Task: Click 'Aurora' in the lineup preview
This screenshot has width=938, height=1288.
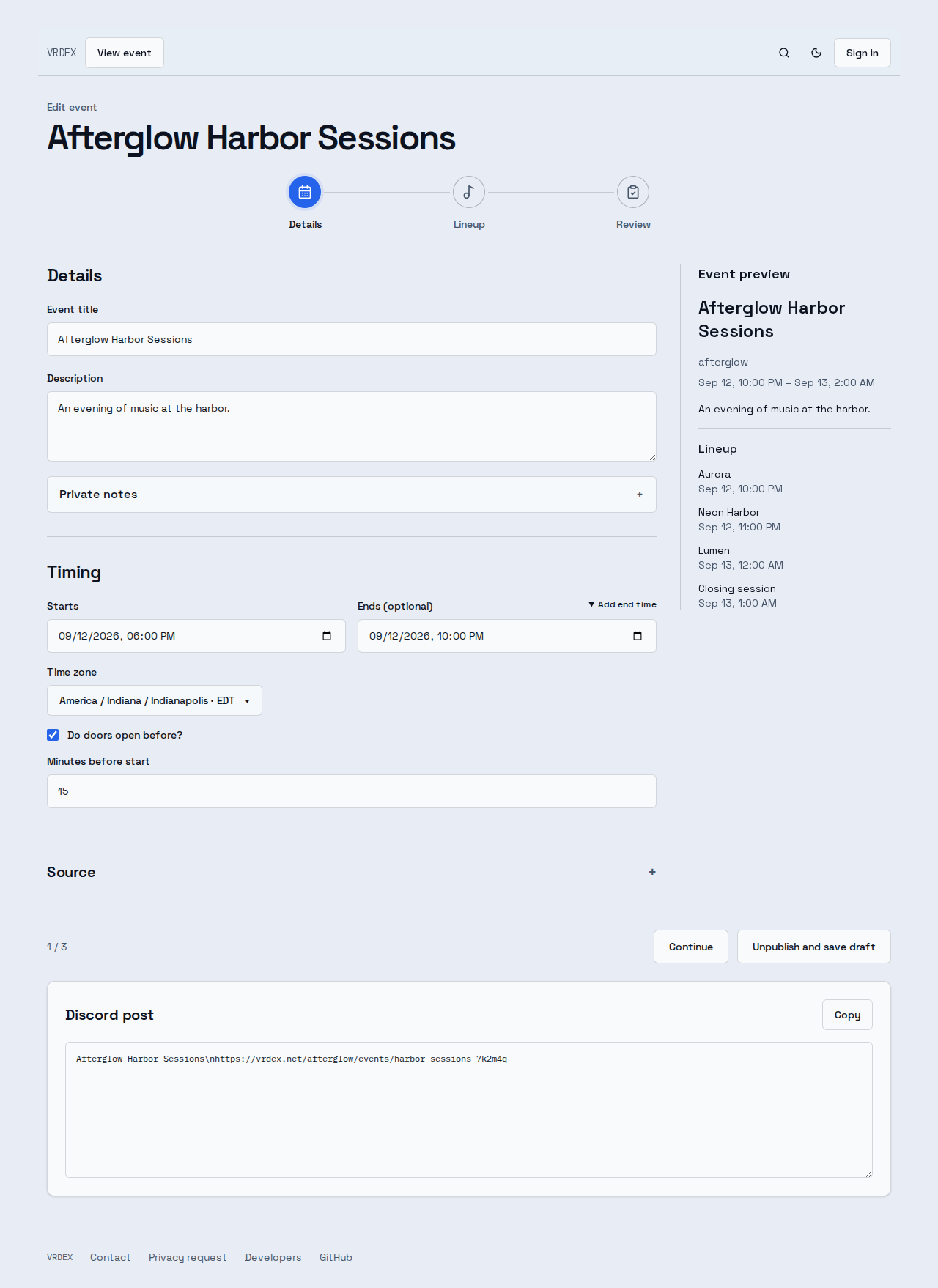Action: pos(714,474)
